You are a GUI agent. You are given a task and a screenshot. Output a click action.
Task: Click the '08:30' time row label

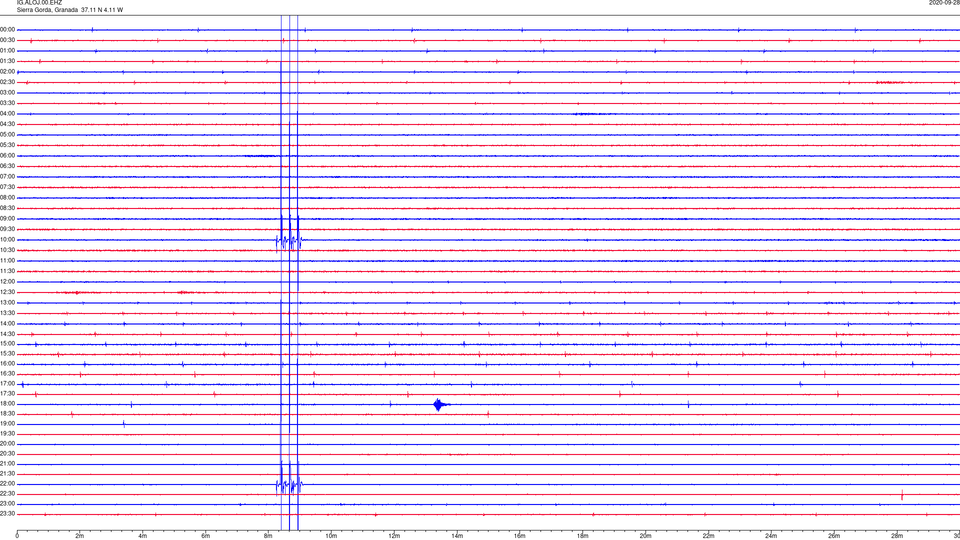(x=7, y=208)
